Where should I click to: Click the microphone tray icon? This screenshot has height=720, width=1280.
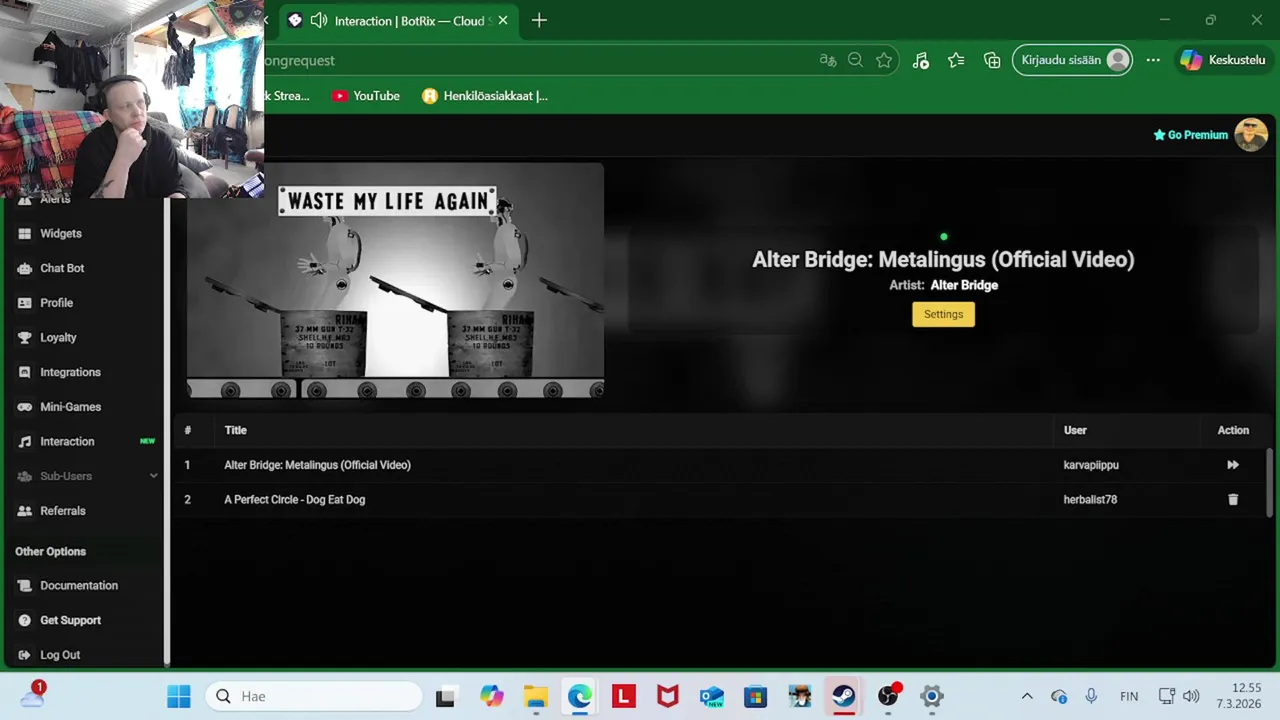pos(1091,696)
